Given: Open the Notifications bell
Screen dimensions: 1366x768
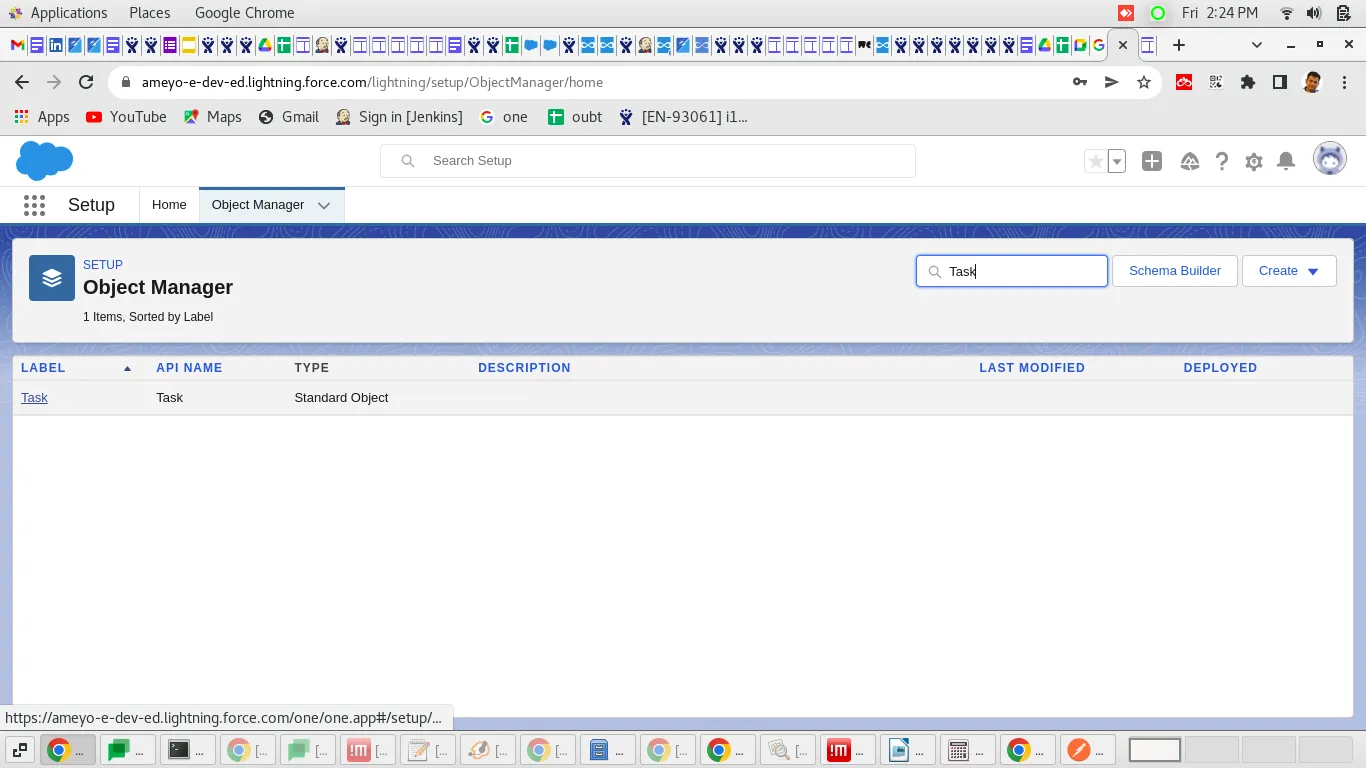Looking at the screenshot, I should (1287, 161).
